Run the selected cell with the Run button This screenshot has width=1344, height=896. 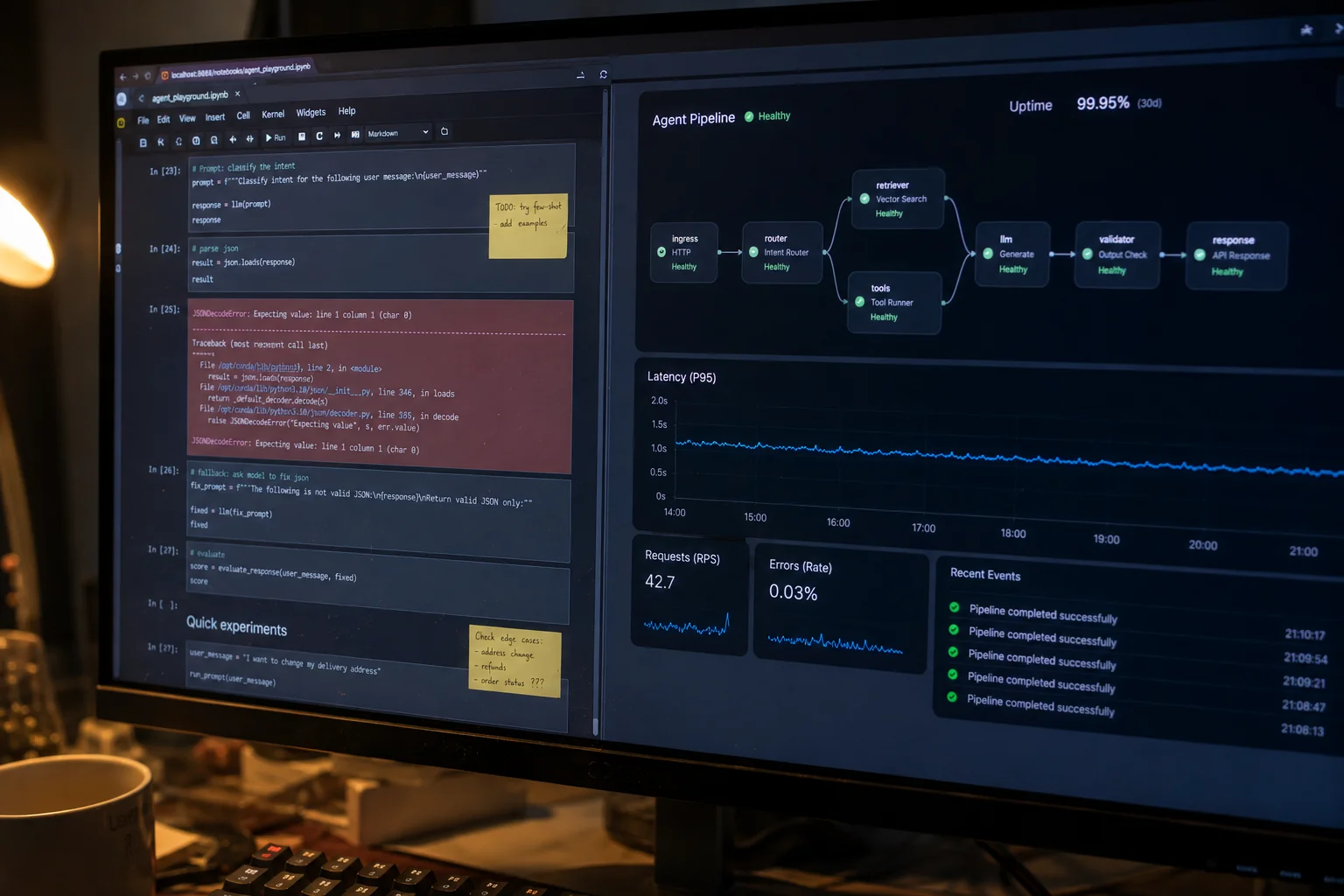pos(276,137)
